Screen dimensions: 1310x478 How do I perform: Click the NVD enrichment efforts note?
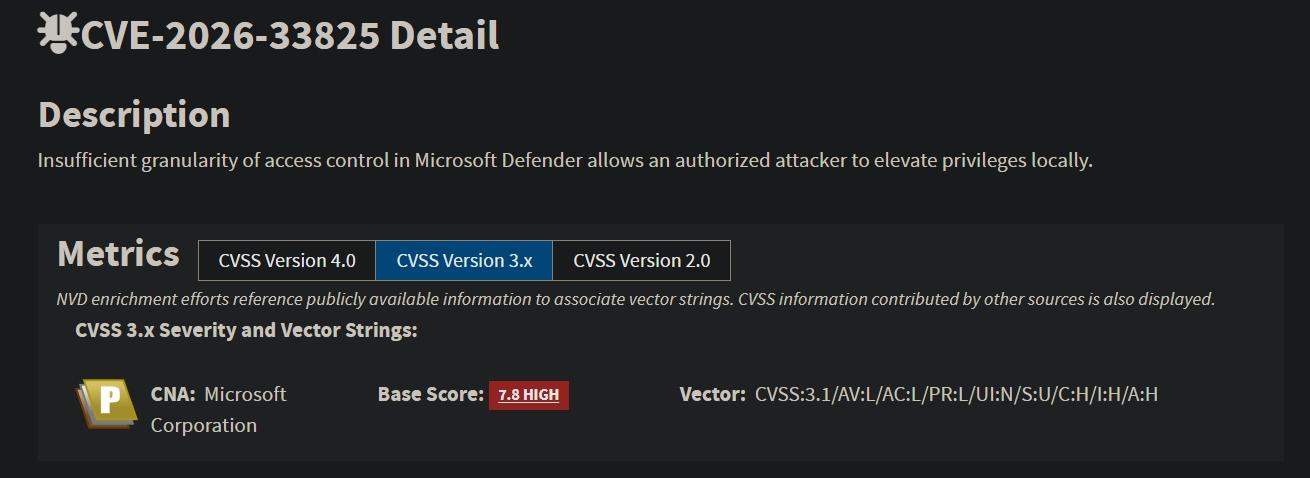point(635,299)
